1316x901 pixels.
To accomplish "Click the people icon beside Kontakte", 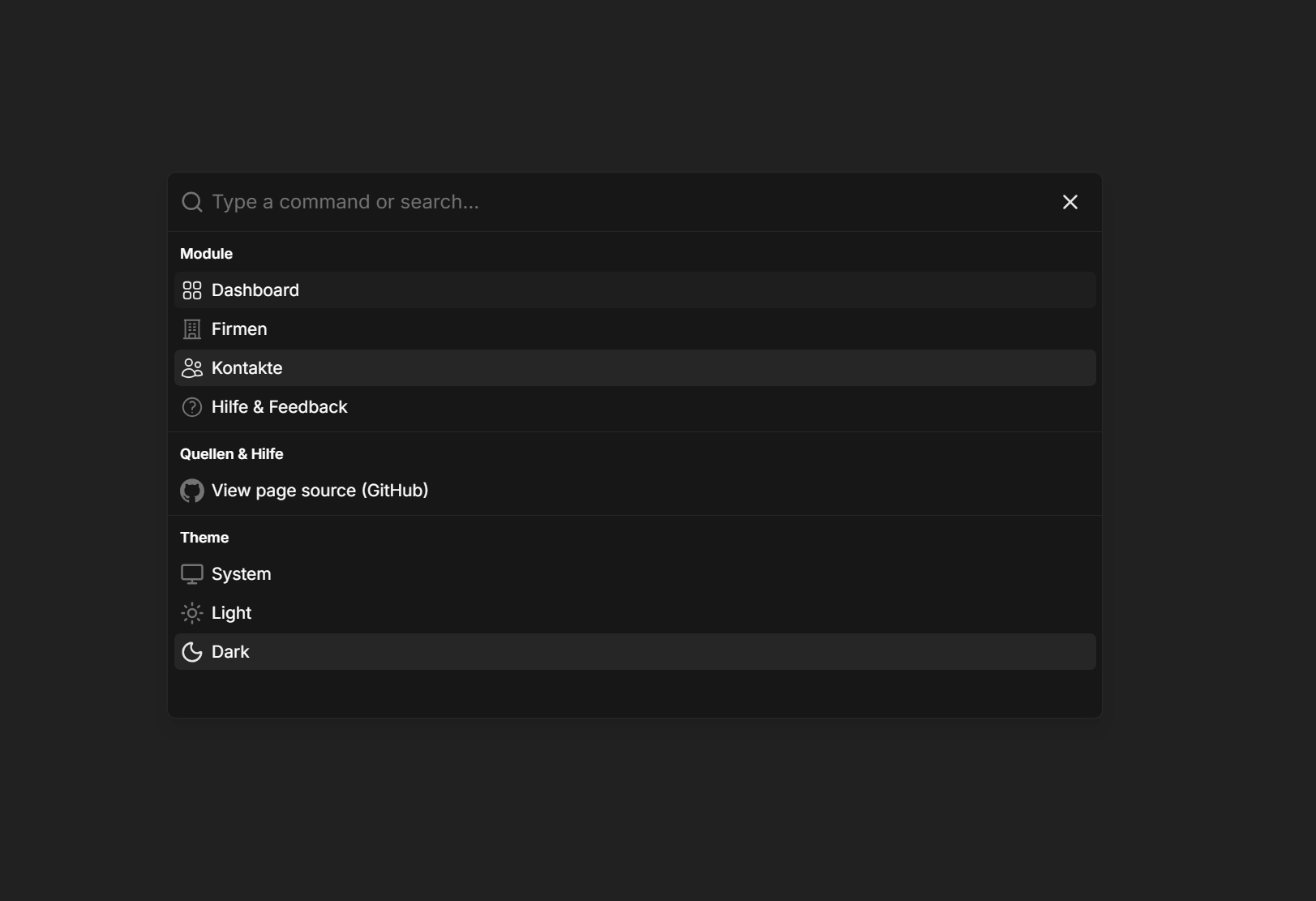I will click(x=191, y=367).
